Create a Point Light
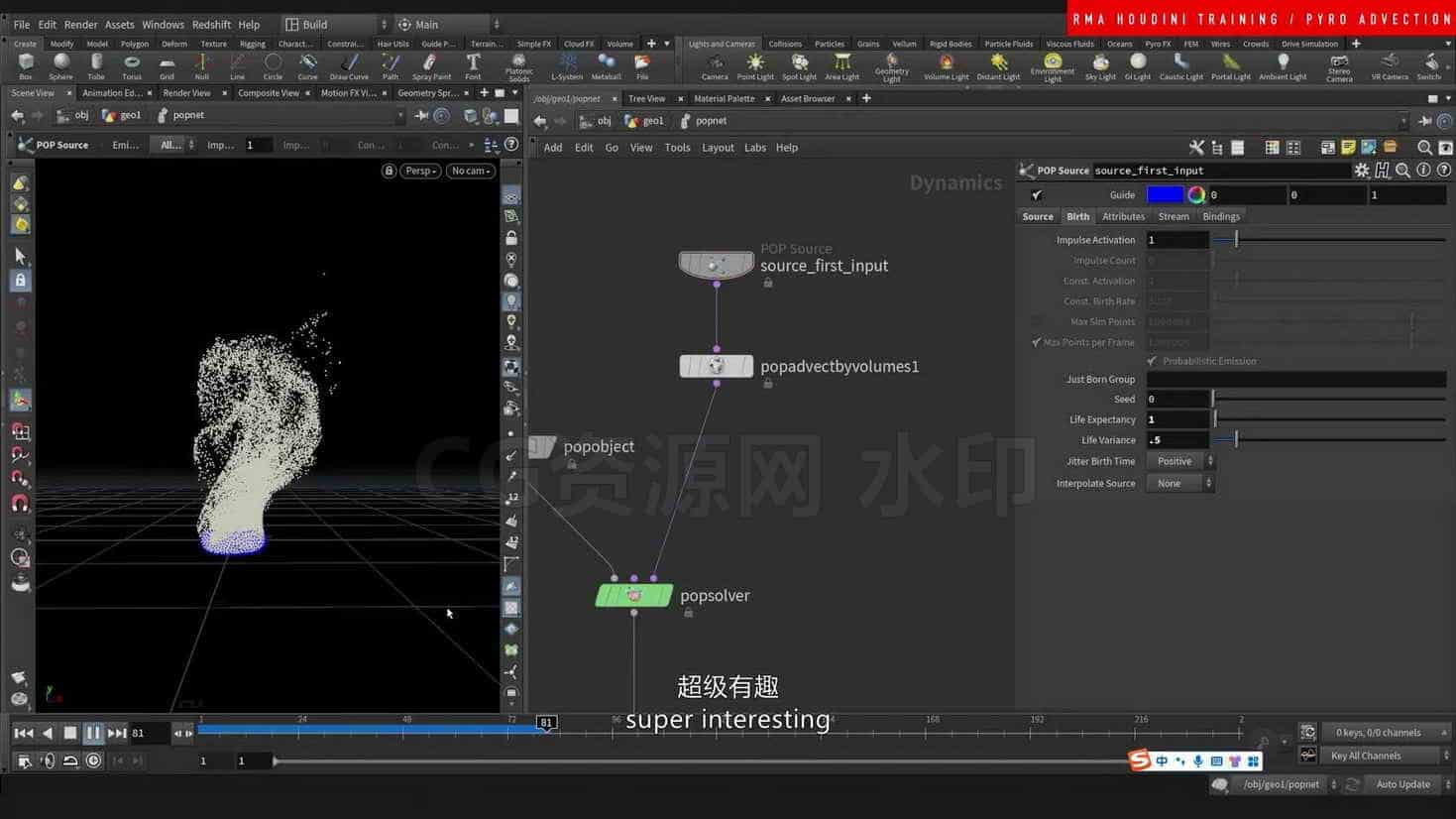This screenshot has width=1456, height=819. coord(755,66)
